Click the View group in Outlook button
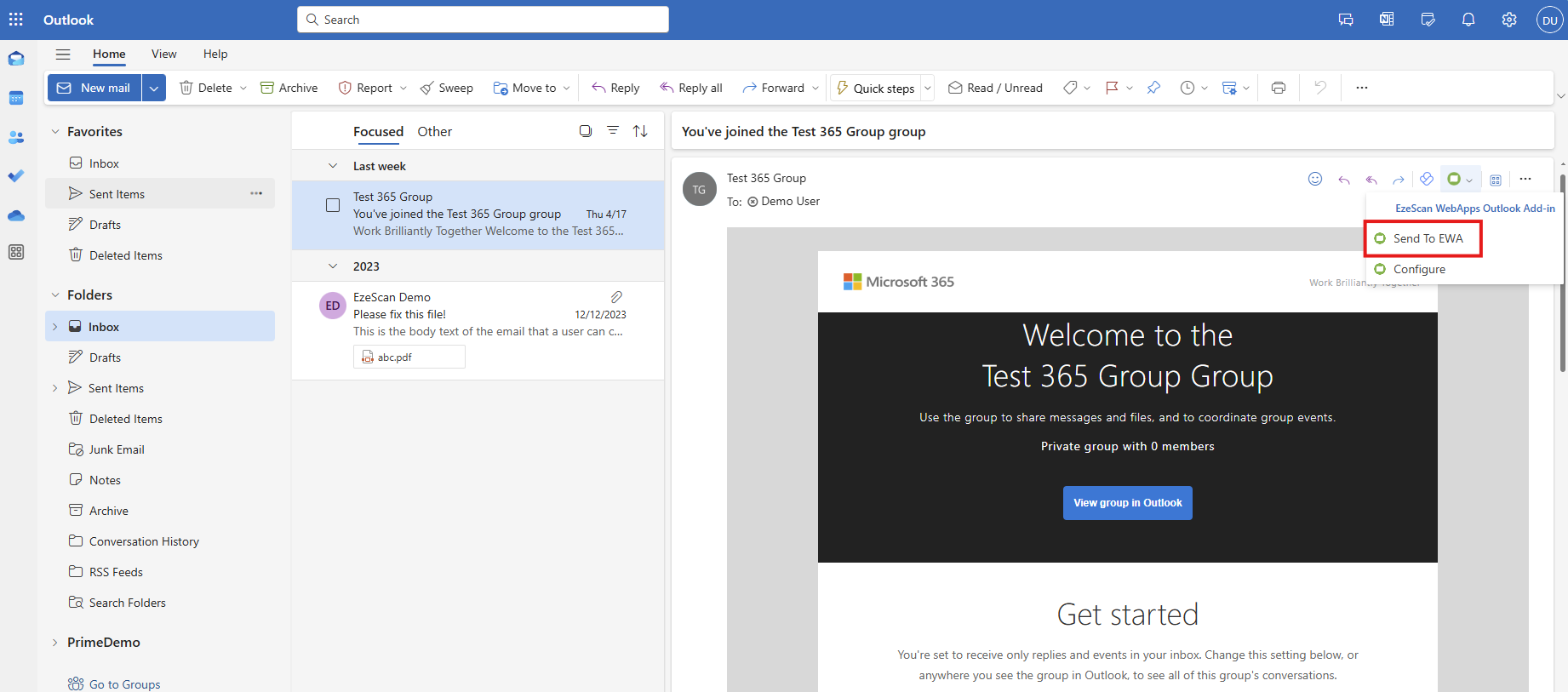The height and width of the screenshot is (692, 1568). pos(1127,503)
